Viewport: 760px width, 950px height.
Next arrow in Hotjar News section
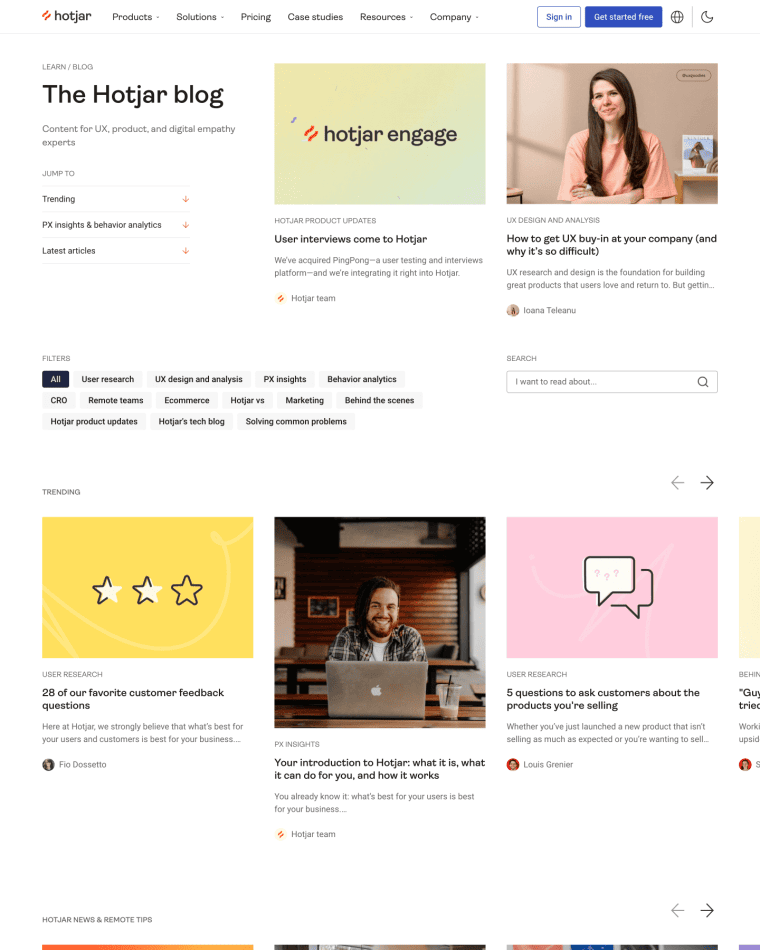pos(707,910)
